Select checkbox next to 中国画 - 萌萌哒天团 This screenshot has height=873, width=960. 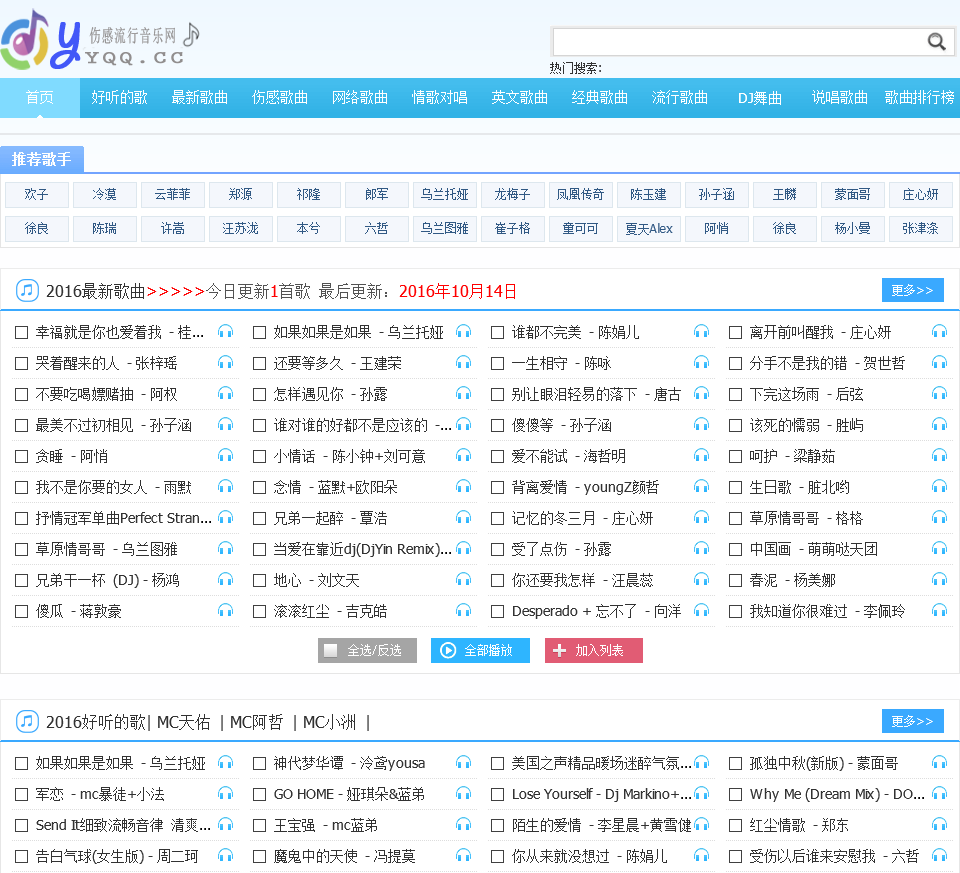point(736,549)
